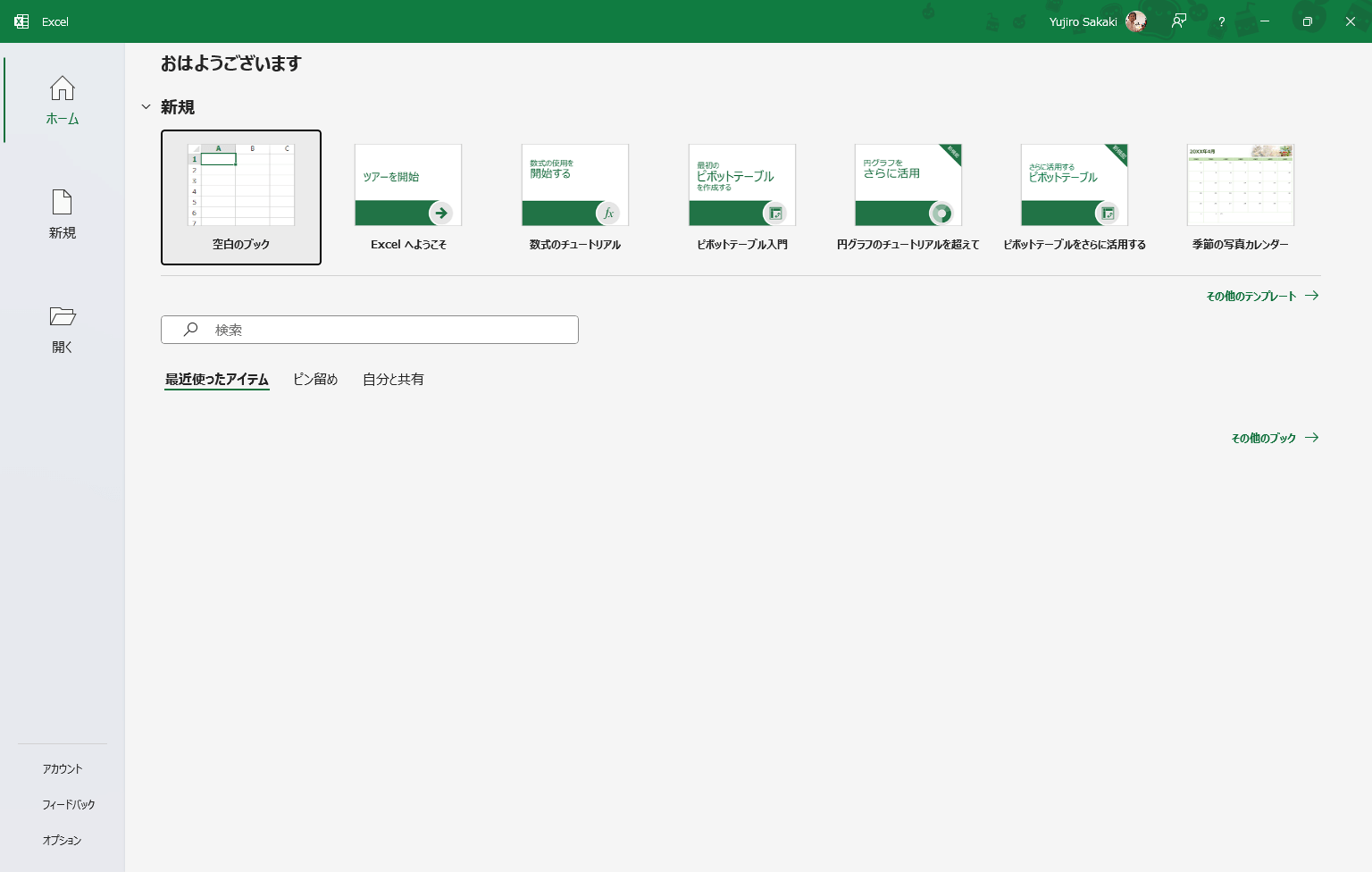Open アカウント settings
Screen dimensions: 1372x872
pyautogui.click(x=63, y=768)
